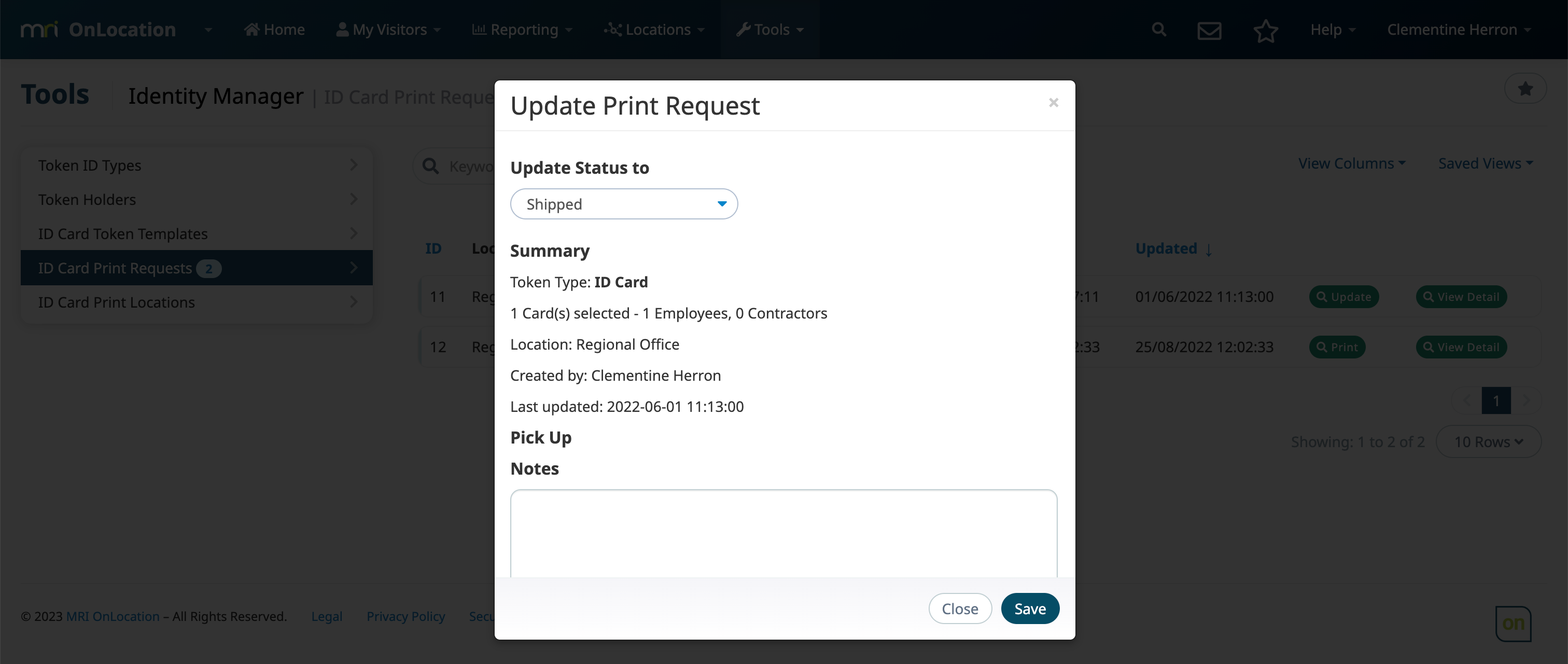Click the Updated column sort arrow

(x=1209, y=249)
